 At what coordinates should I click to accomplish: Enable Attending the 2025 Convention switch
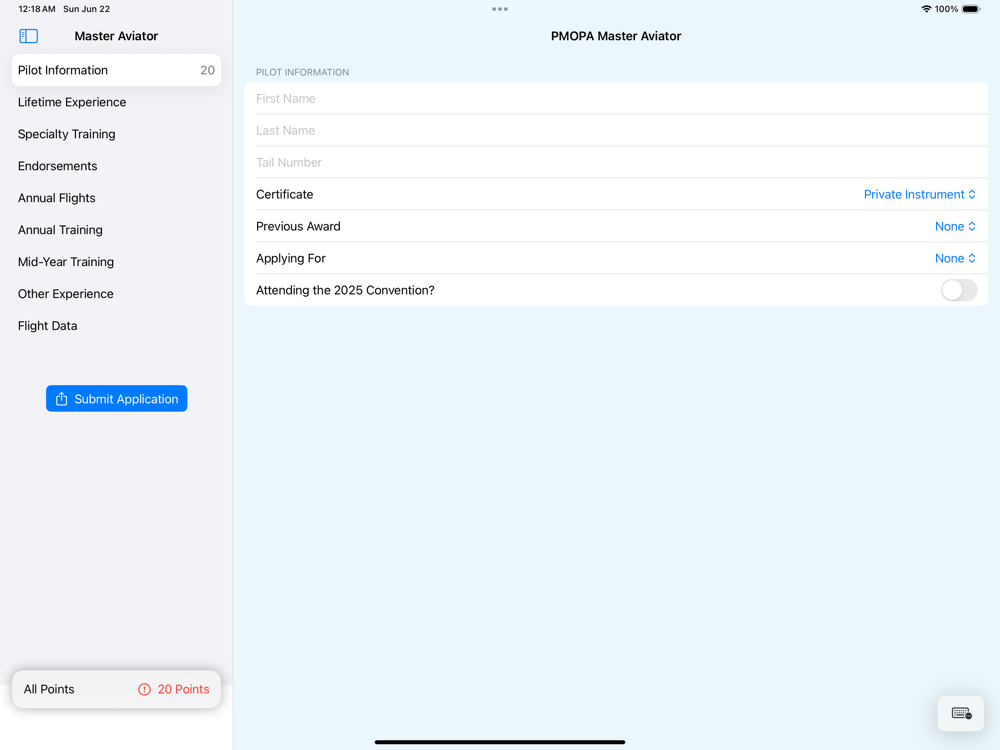click(x=959, y=290)
